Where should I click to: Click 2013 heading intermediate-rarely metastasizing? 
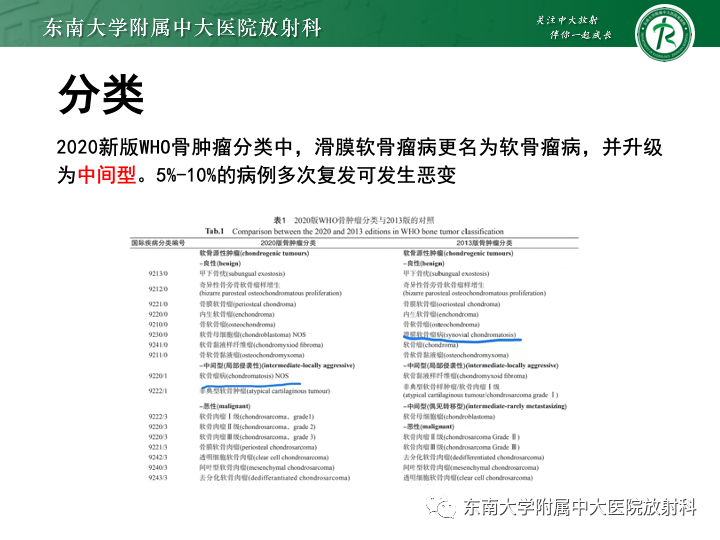pyautogui.click(x=485, y=406)
